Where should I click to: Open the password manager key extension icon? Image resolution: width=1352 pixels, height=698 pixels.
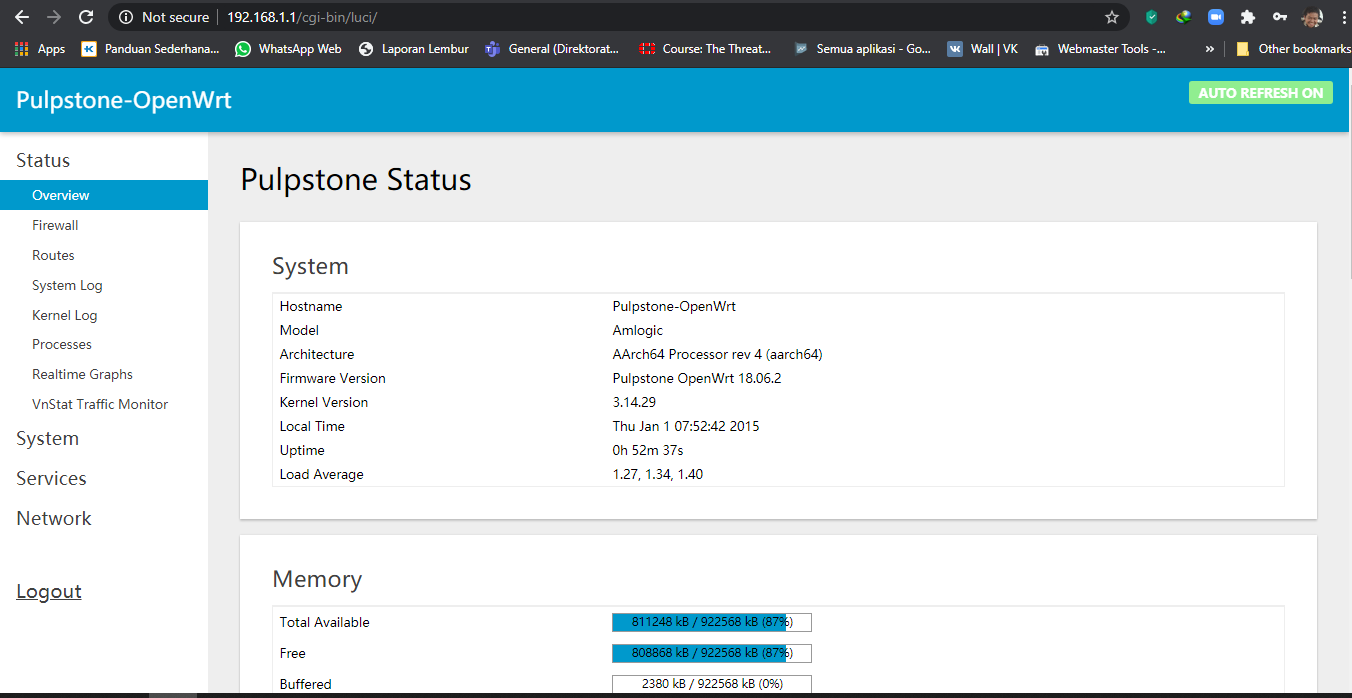1279,17
